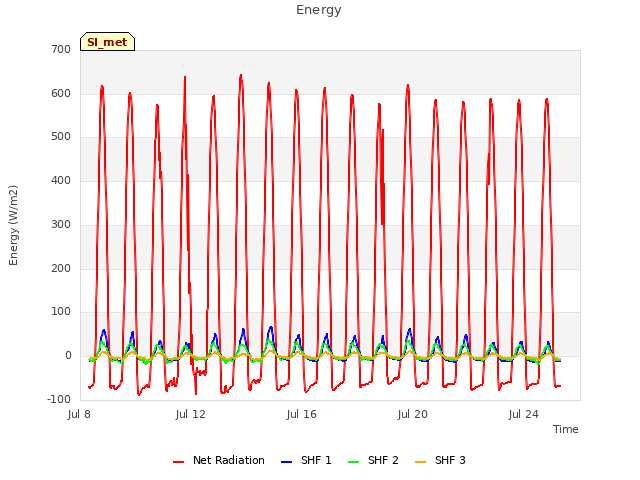The width and height of the screenshot is (640, 480).
Task: Toggle SHF 3 legend entry
Action: click(x=440, y=460)
